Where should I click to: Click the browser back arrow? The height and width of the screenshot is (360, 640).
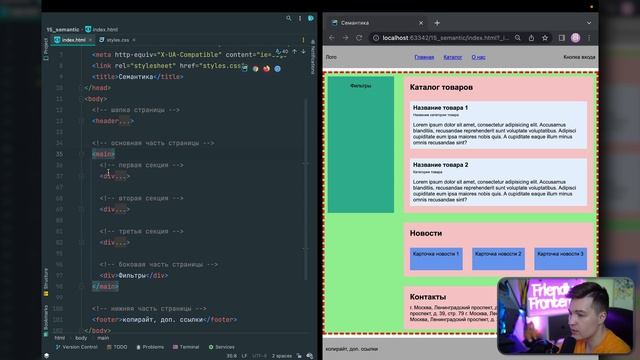click(x=332, y=38)
